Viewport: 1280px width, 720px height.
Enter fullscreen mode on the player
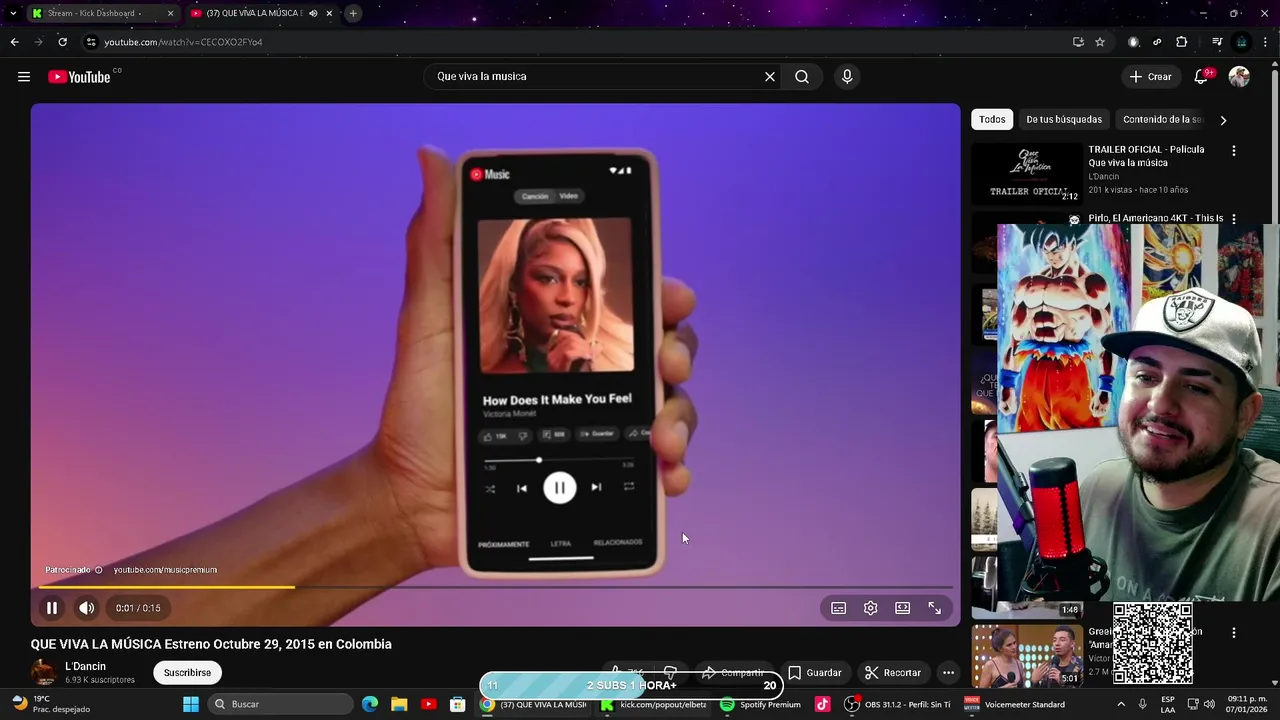click(935, 608)
